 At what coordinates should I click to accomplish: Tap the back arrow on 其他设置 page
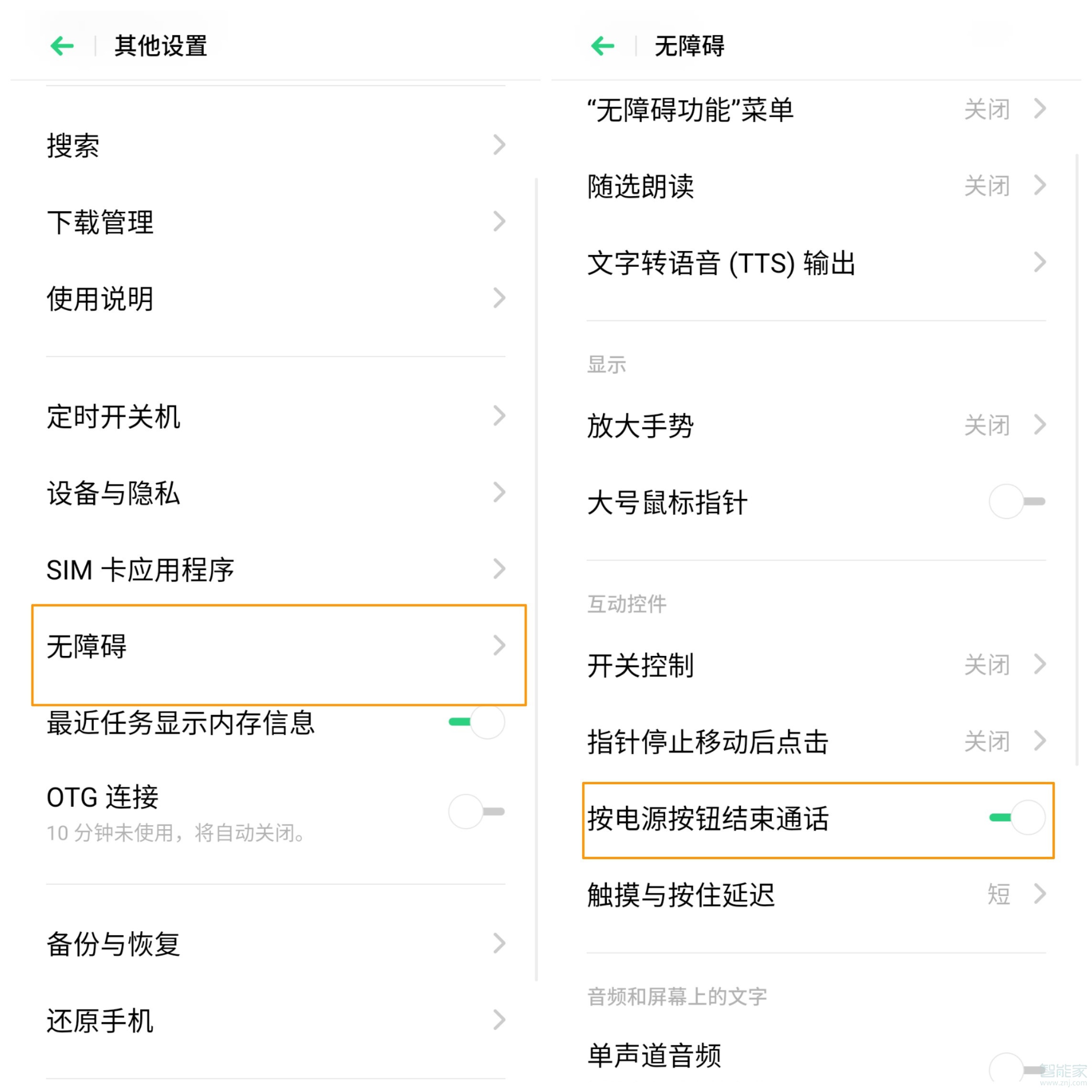click(x=62, y=46)
